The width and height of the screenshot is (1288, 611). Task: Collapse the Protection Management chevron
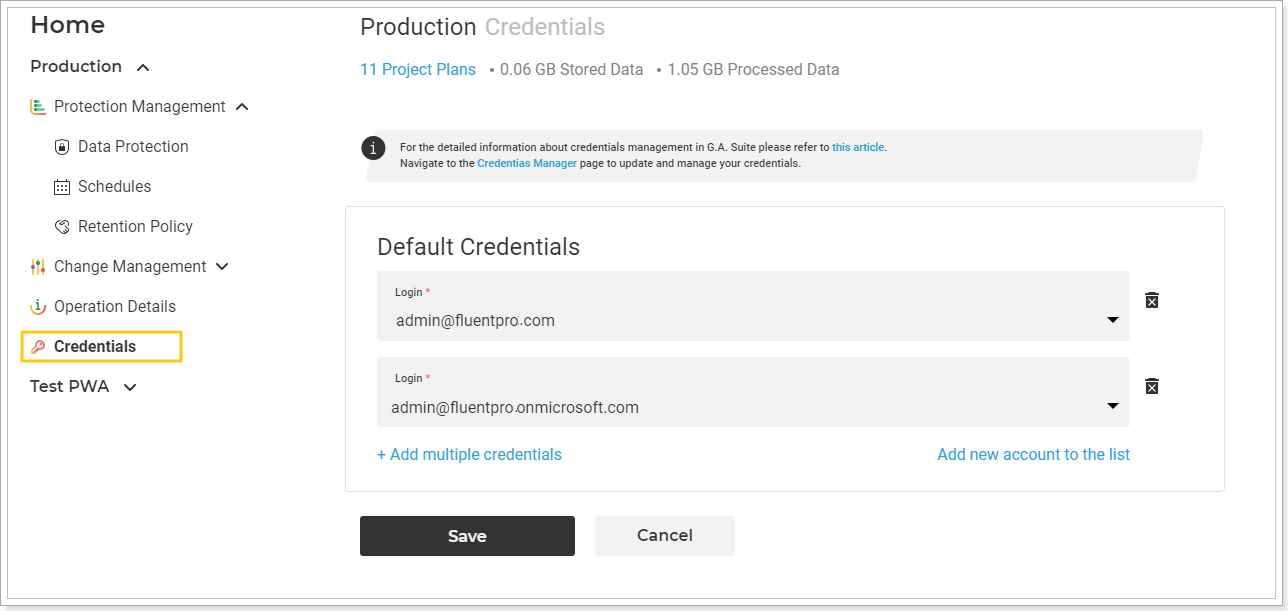242,107
